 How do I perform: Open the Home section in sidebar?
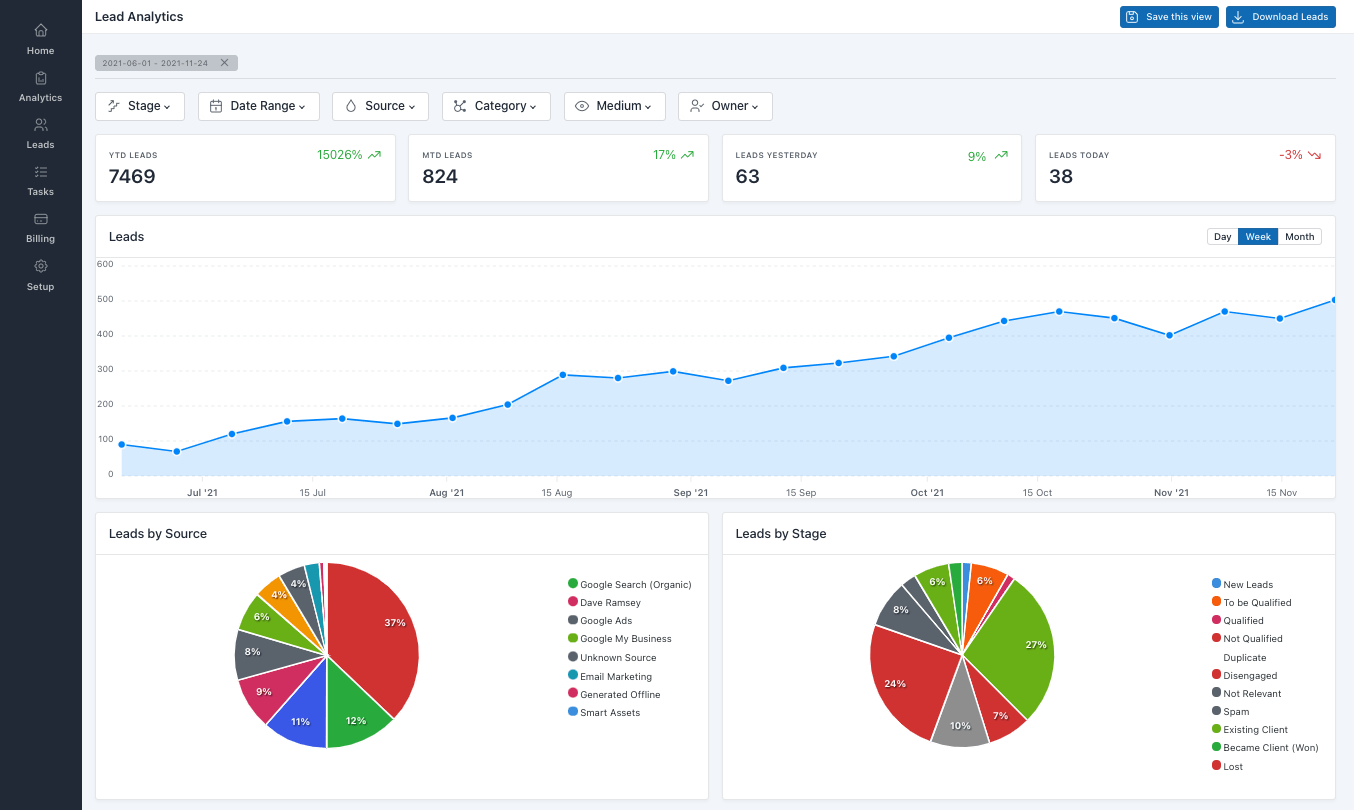(x=40, y=38)
